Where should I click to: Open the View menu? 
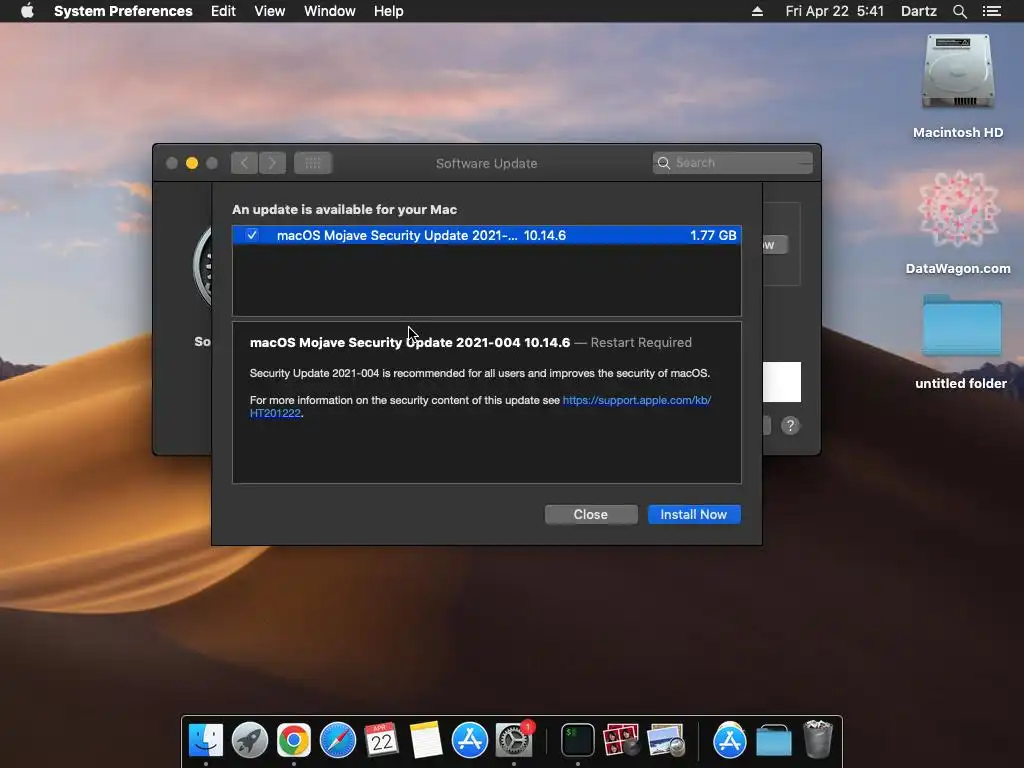(270, 11)
